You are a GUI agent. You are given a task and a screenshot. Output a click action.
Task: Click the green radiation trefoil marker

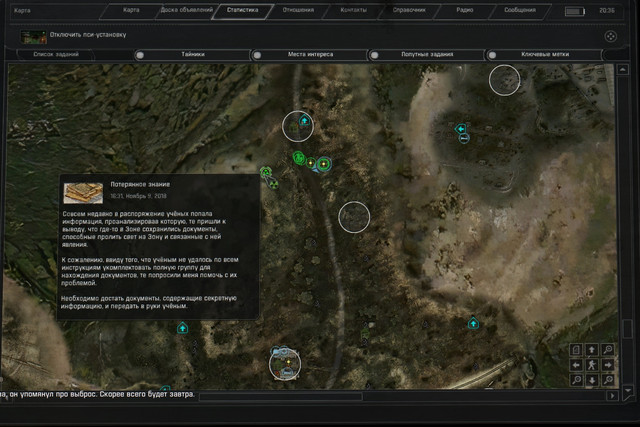(273, 185)
